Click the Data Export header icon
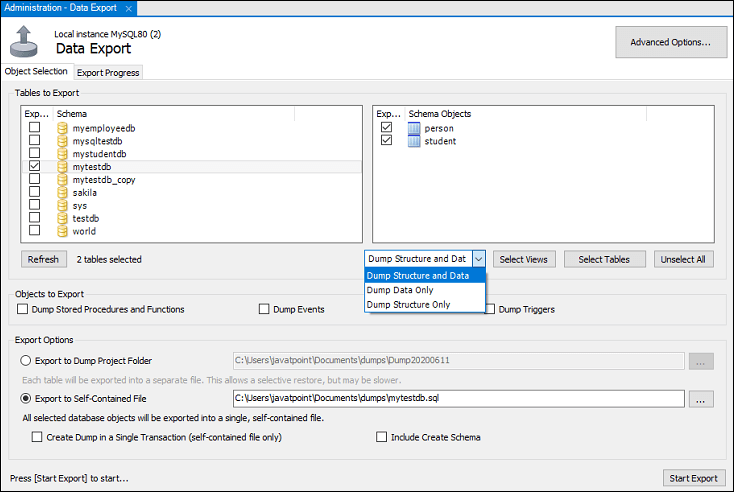Viewport: 734px width, 492px height. 25,42
